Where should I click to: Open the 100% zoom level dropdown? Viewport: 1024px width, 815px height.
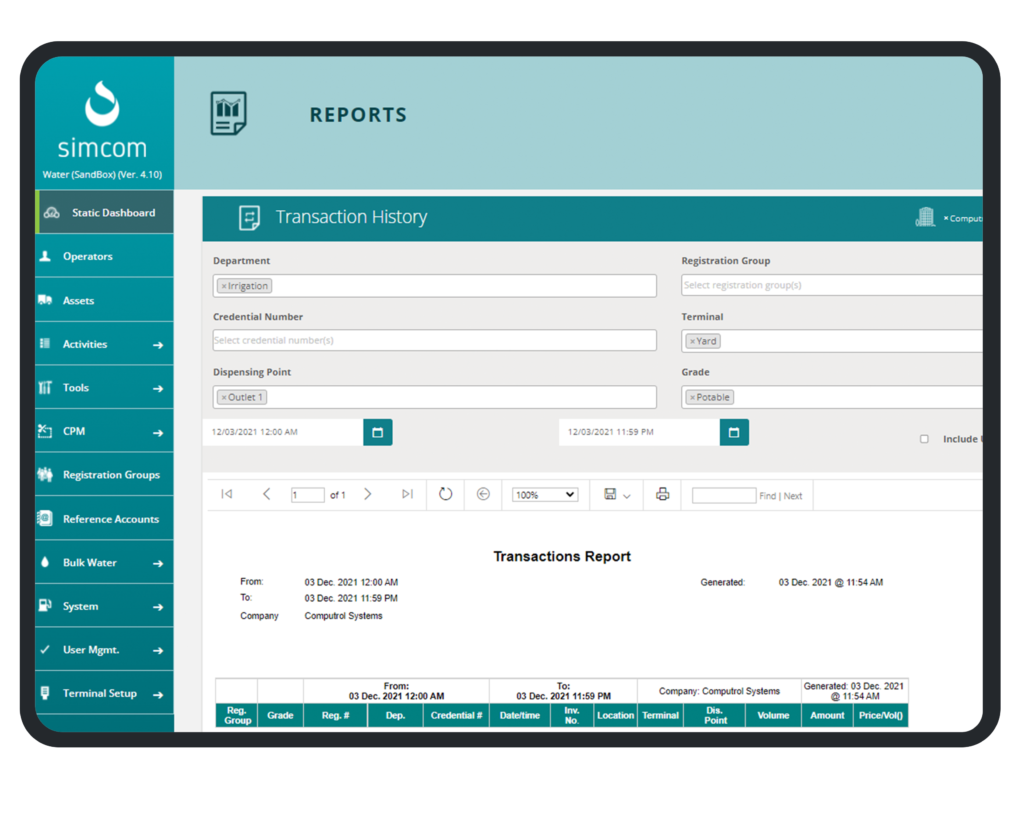(544, 494)
